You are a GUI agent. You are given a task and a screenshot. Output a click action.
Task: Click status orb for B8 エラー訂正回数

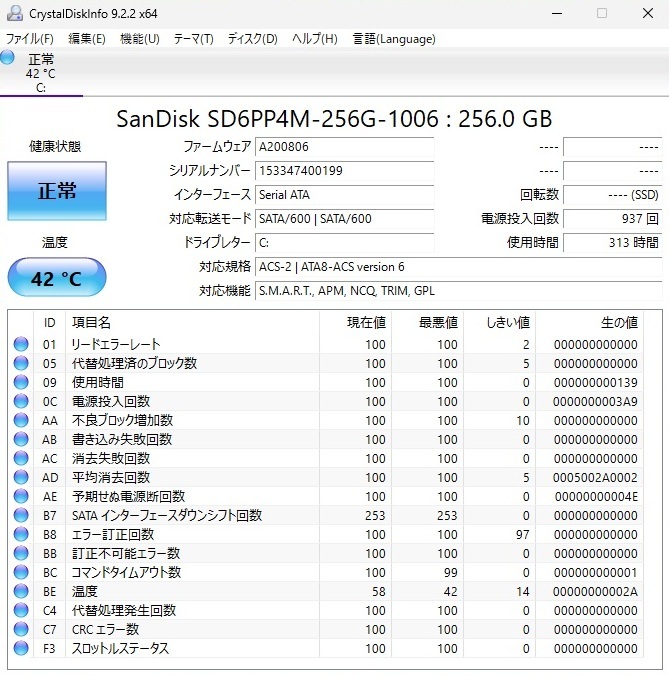tap(21, 534)
